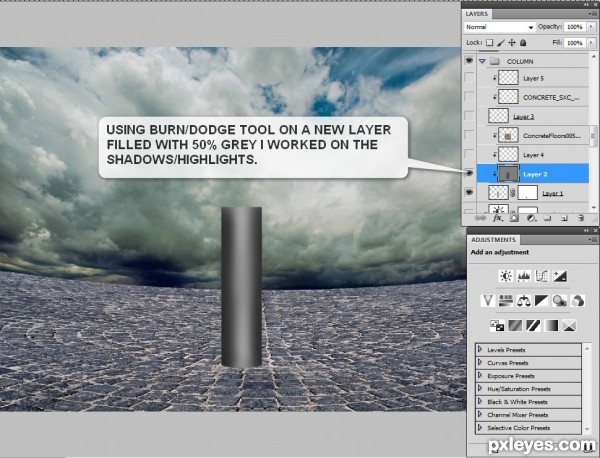Expand Selective Color Presets
600x458 pixels.
(480, 427)
